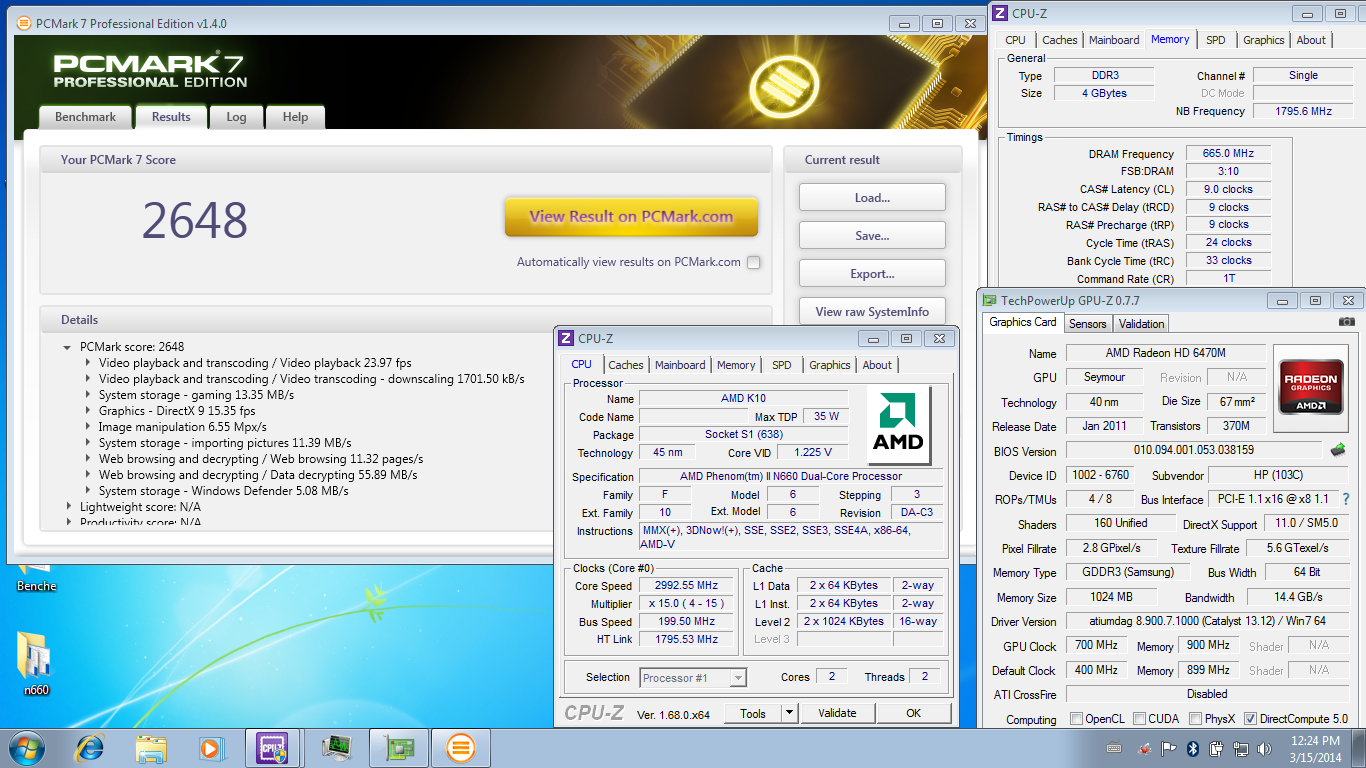Click the GPU-Z camera screenshot icon
This screenshot has height=768, width=1366.
(x=1347, y=322)
